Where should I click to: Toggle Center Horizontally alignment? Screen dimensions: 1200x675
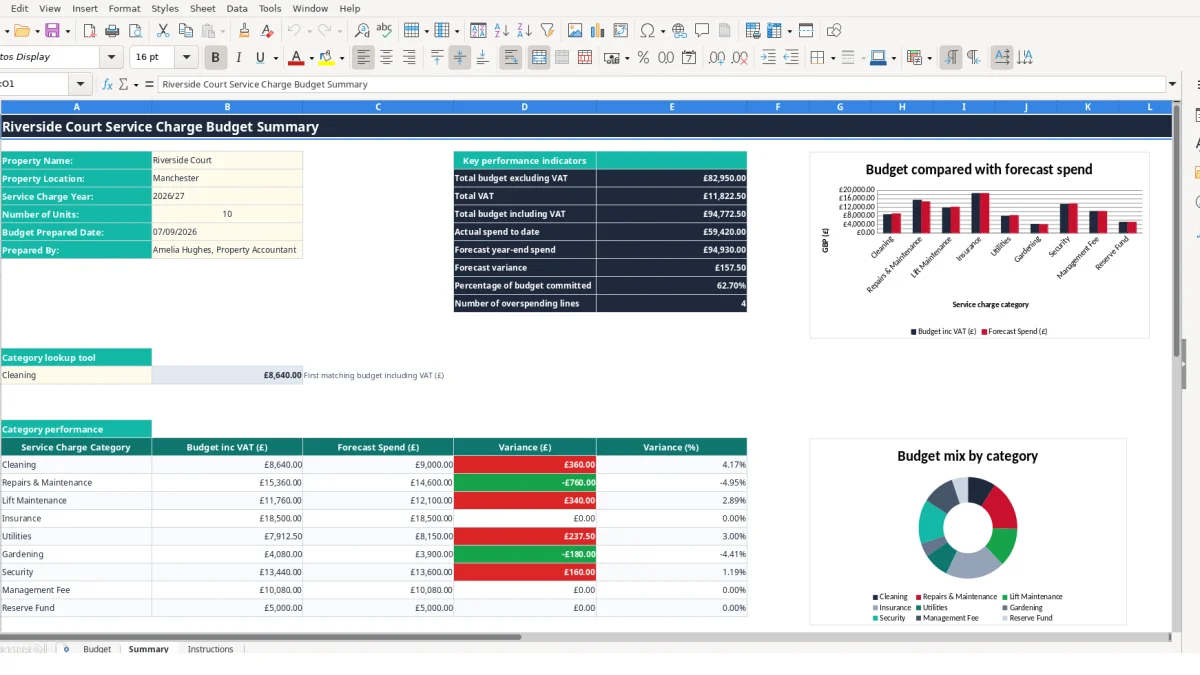pos(386,58)
